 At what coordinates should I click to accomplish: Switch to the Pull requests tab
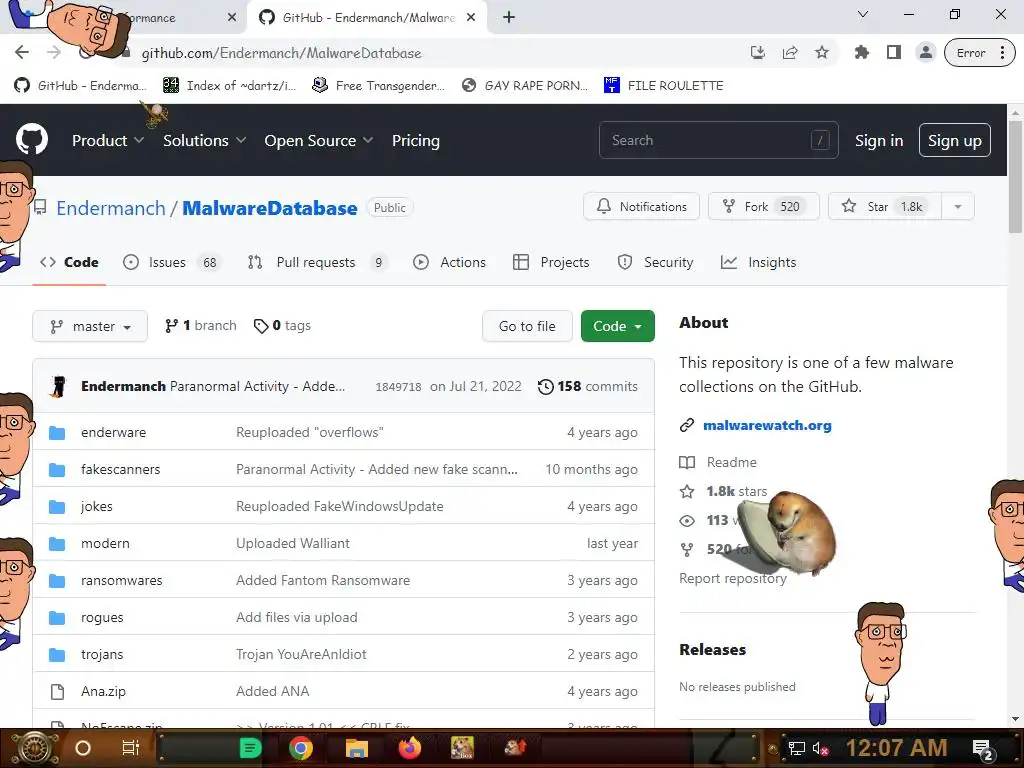coord(317,263)
